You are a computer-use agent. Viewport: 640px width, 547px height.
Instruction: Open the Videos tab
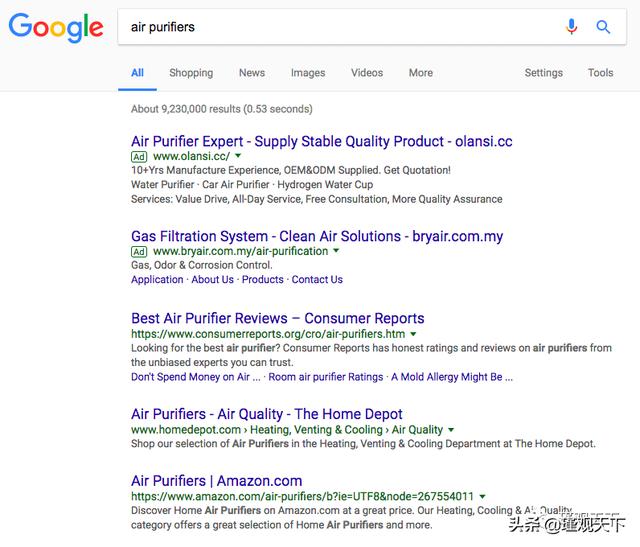point(367,73)
